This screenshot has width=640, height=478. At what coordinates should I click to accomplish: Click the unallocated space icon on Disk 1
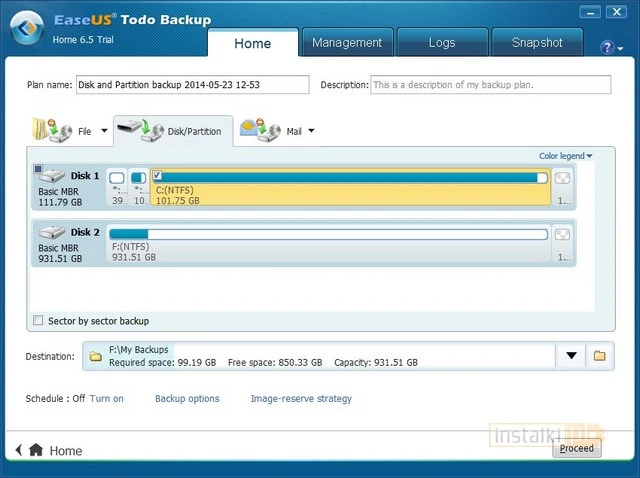[x=562, y=178]
